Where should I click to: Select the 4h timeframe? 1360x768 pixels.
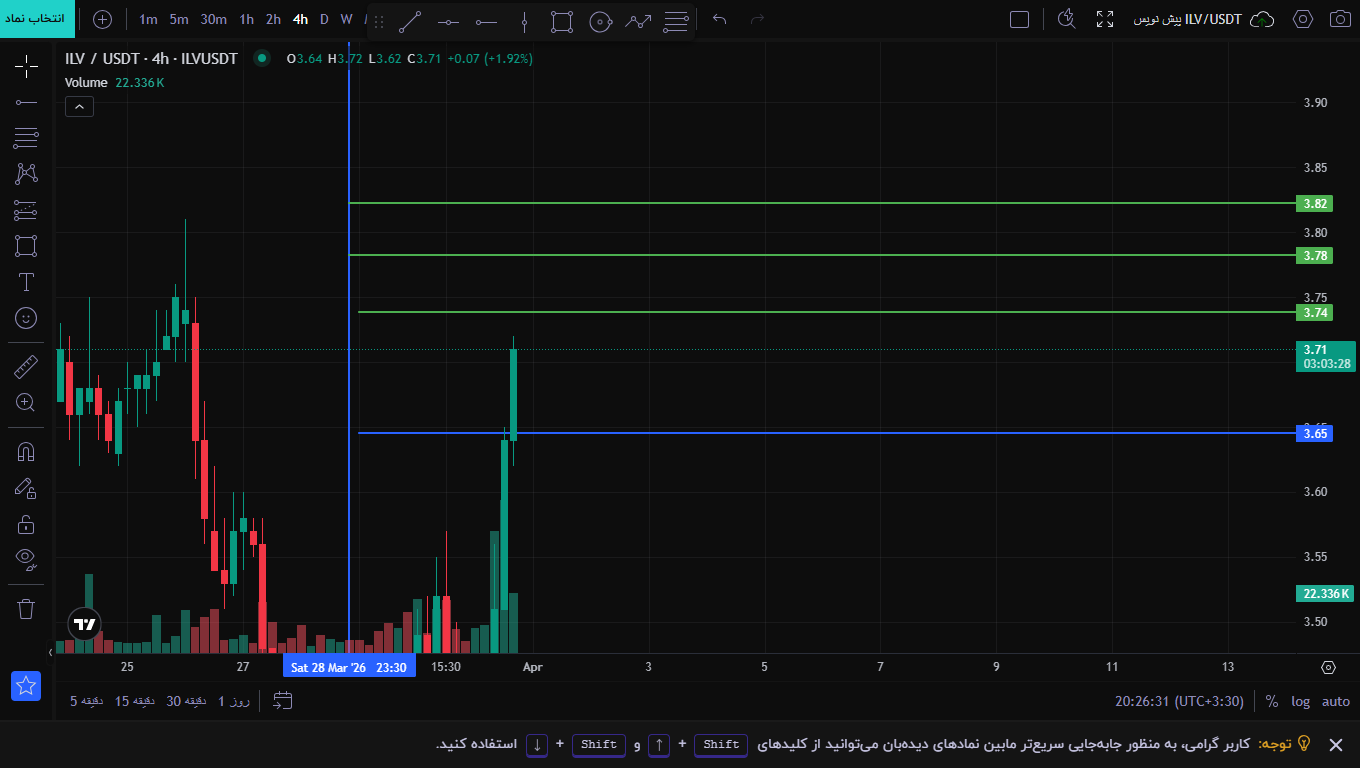(300, 19)
